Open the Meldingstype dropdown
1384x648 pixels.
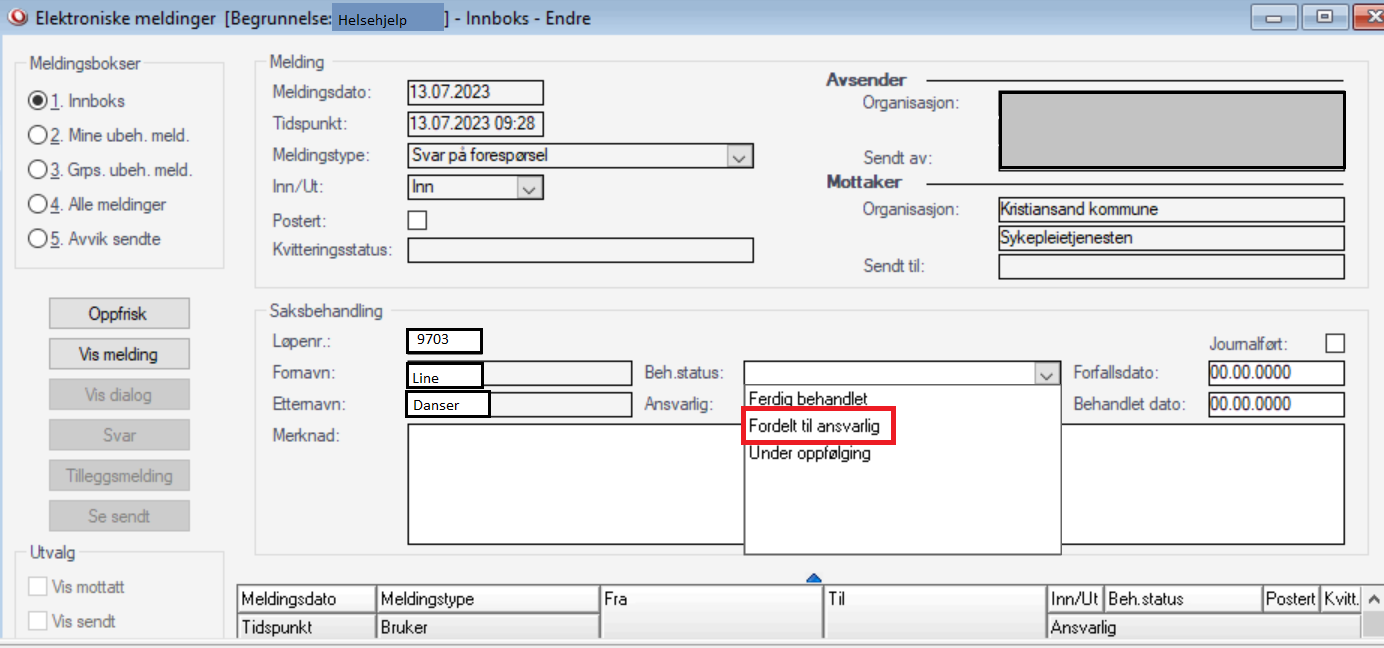(739, 156)
